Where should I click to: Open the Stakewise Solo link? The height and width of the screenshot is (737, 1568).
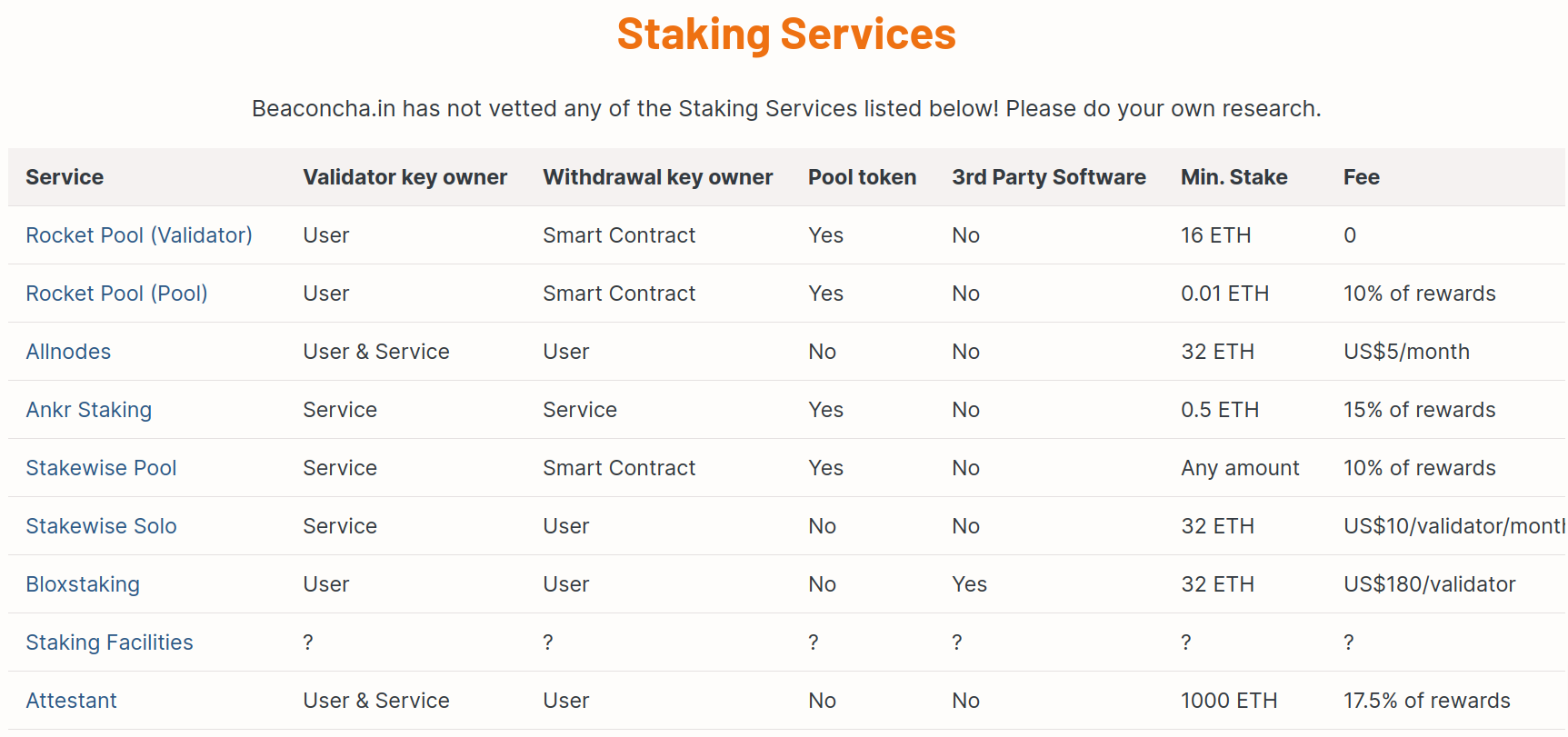101,526
